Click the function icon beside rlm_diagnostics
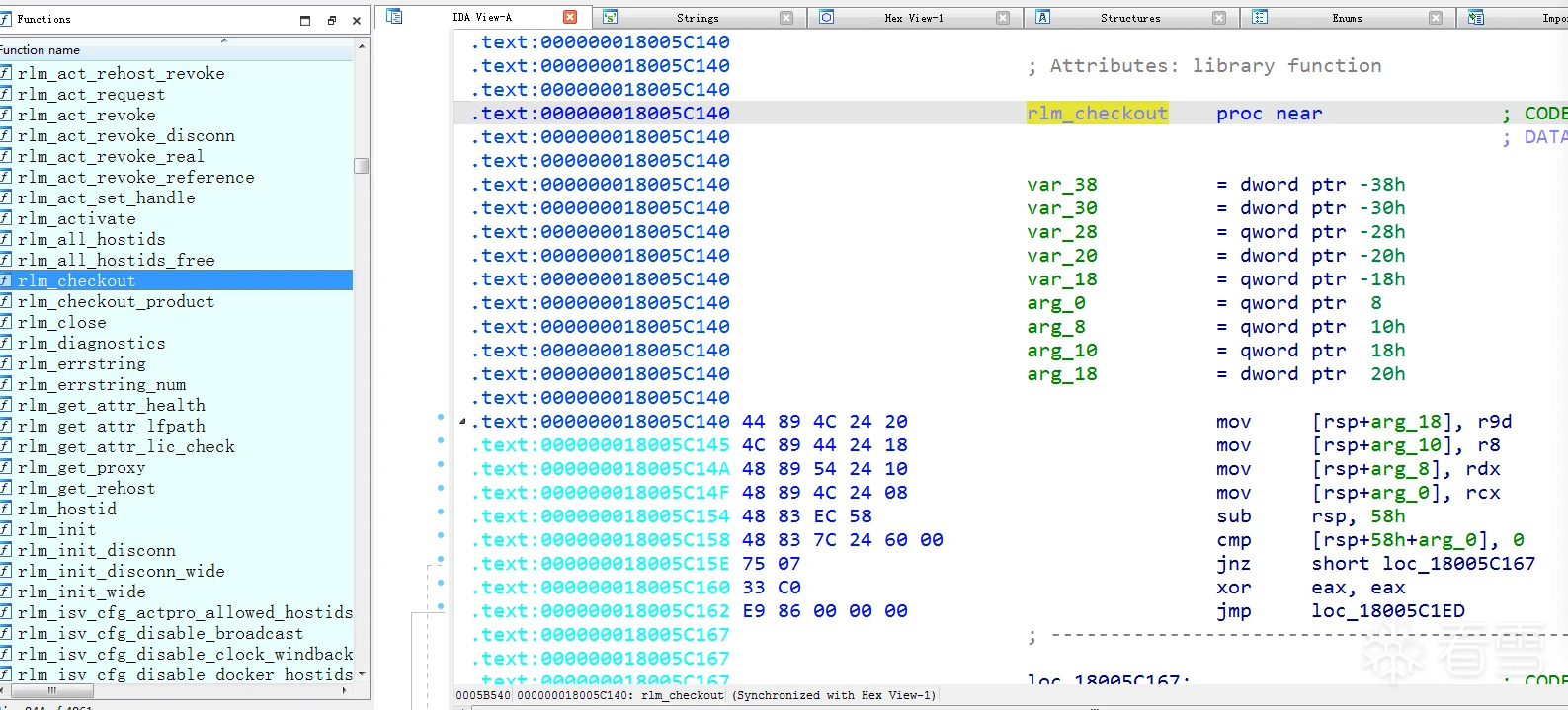This screenshot has width=1568, height=710. coord(6,343)
